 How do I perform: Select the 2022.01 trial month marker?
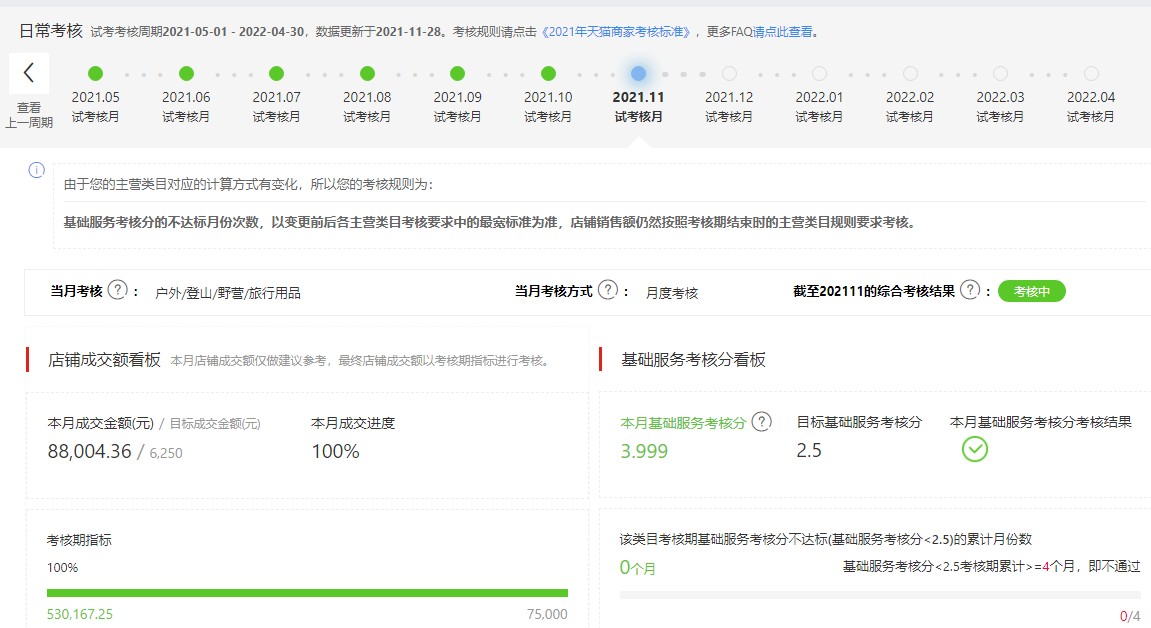click(x=819, y=73)
